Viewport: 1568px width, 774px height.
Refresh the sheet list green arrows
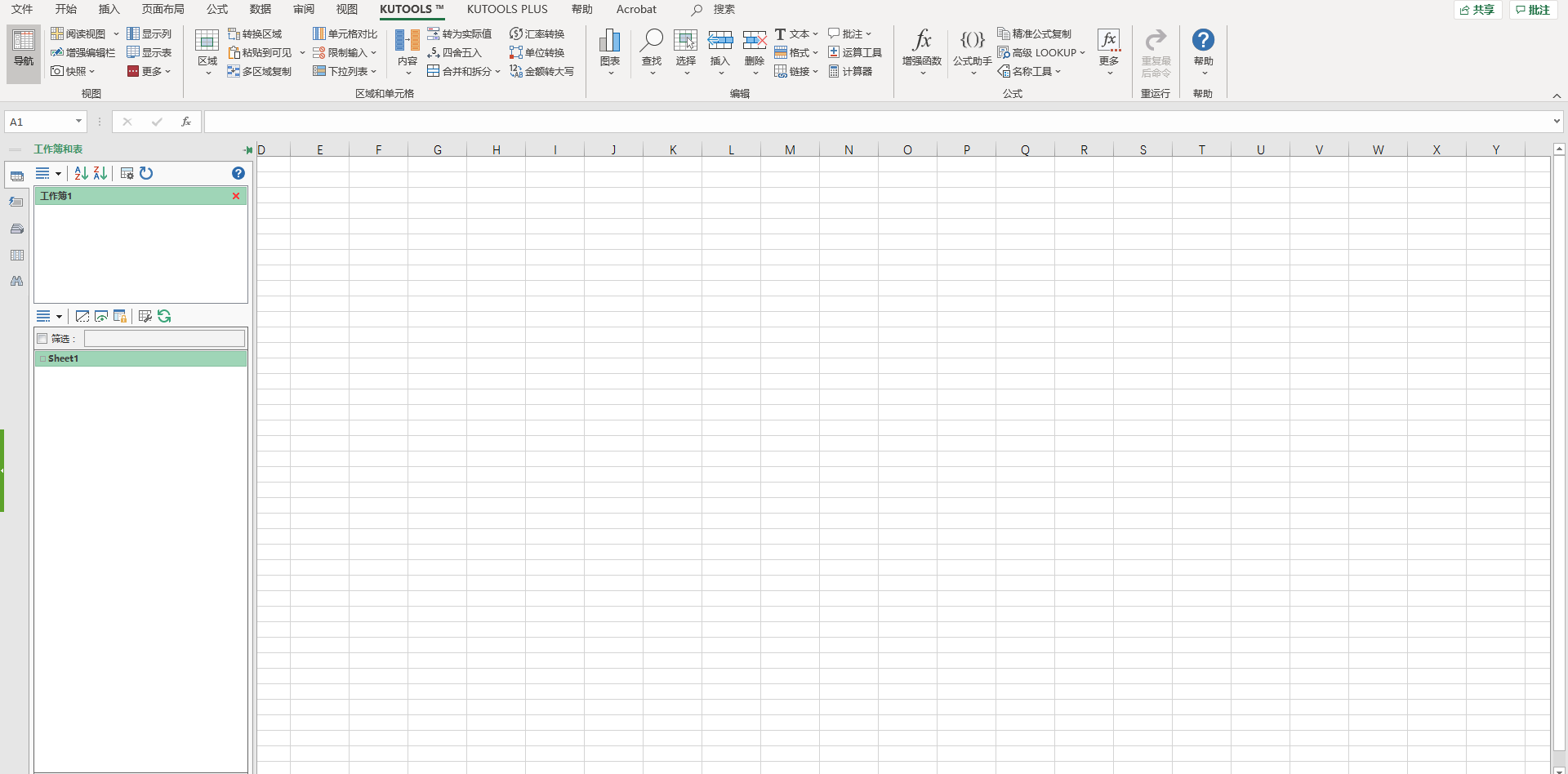(164, 316)
